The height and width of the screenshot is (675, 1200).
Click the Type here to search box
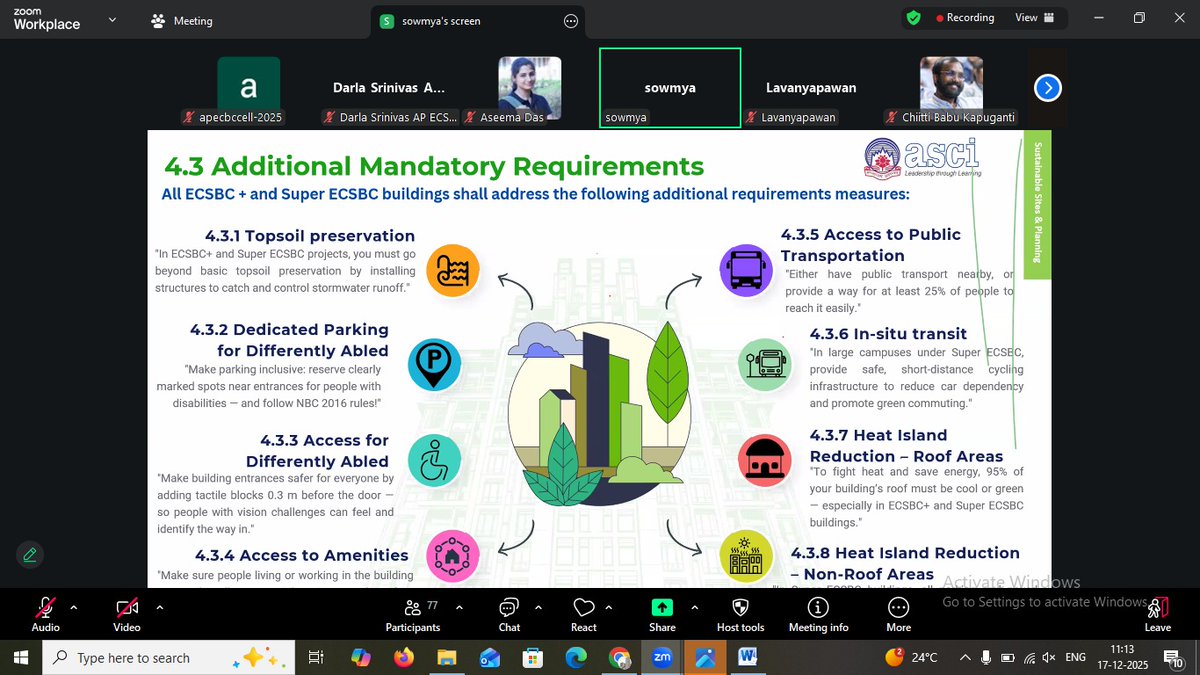tap(170, 657)
